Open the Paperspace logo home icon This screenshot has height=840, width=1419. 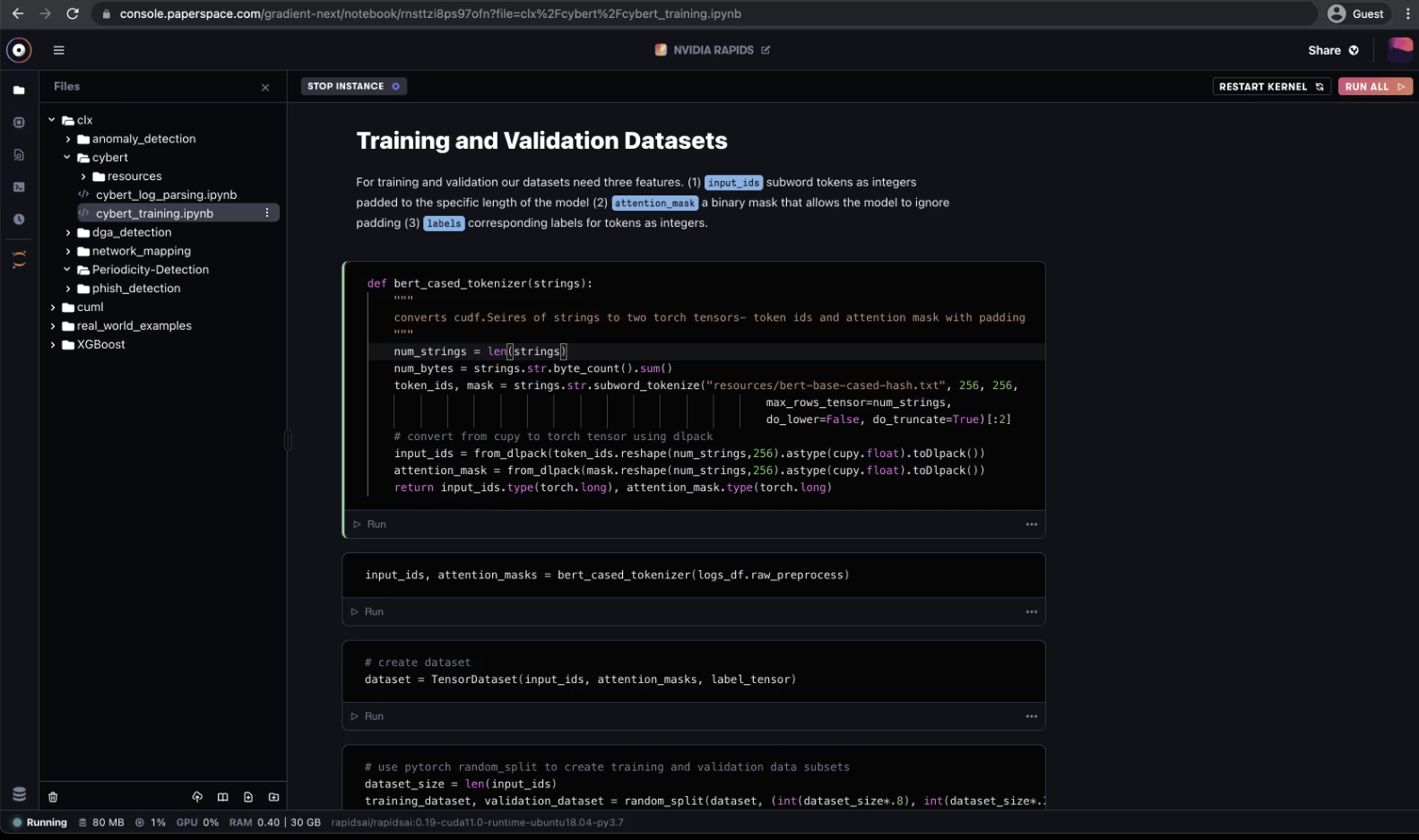click(19, 50)
